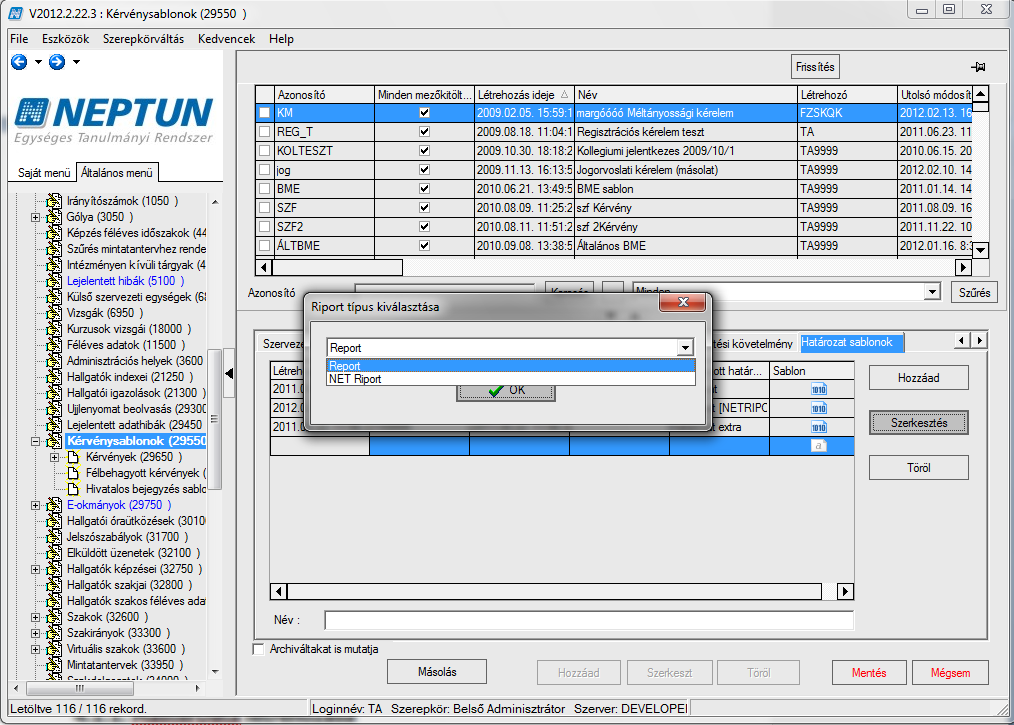This screenshot has height=725, width=1014.
Task: Open the Minden filter dropdown arrow
Action: tap(931, 292)
